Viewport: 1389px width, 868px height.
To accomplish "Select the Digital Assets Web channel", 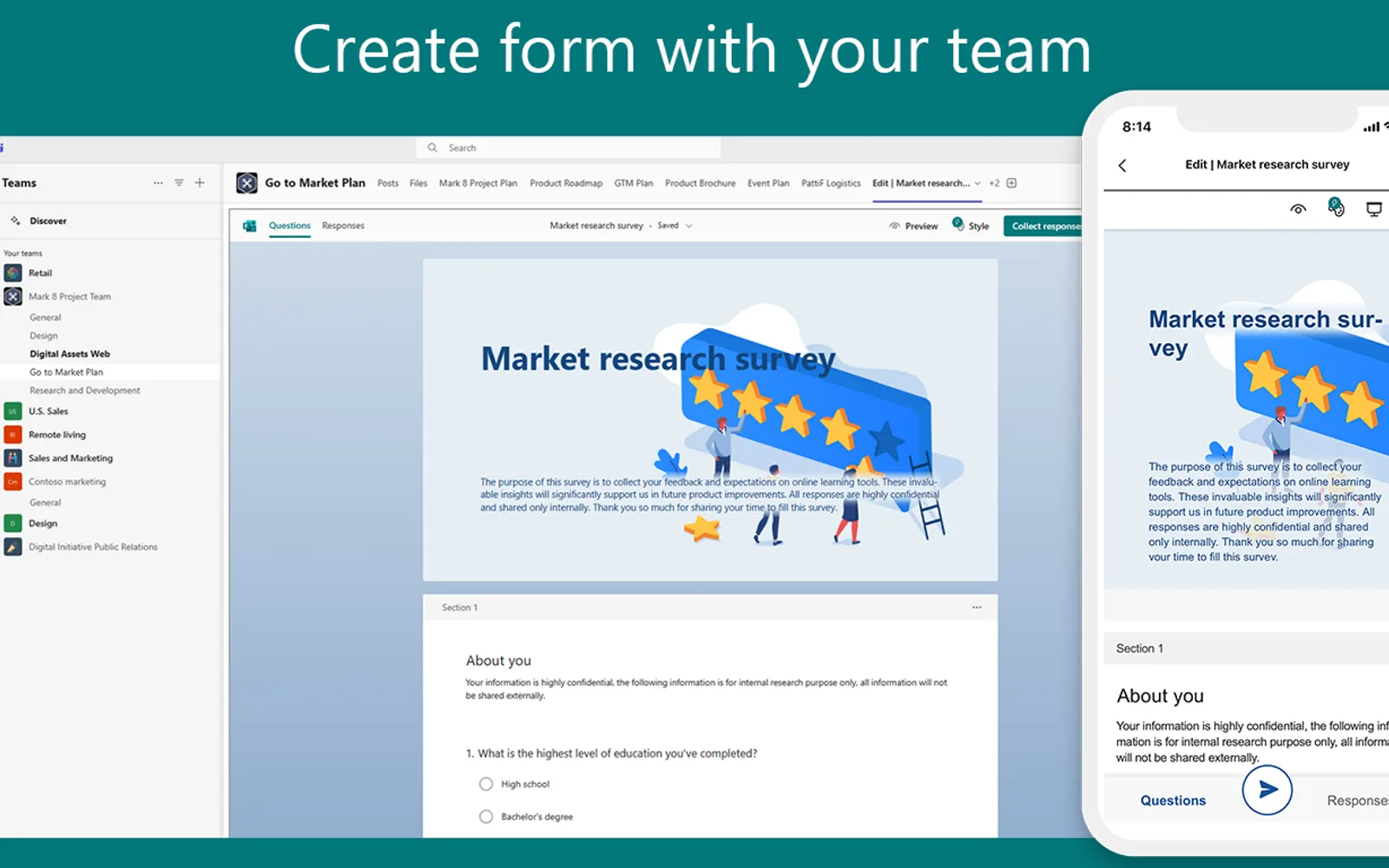I will pyautogui.click(x=69, y=354).
